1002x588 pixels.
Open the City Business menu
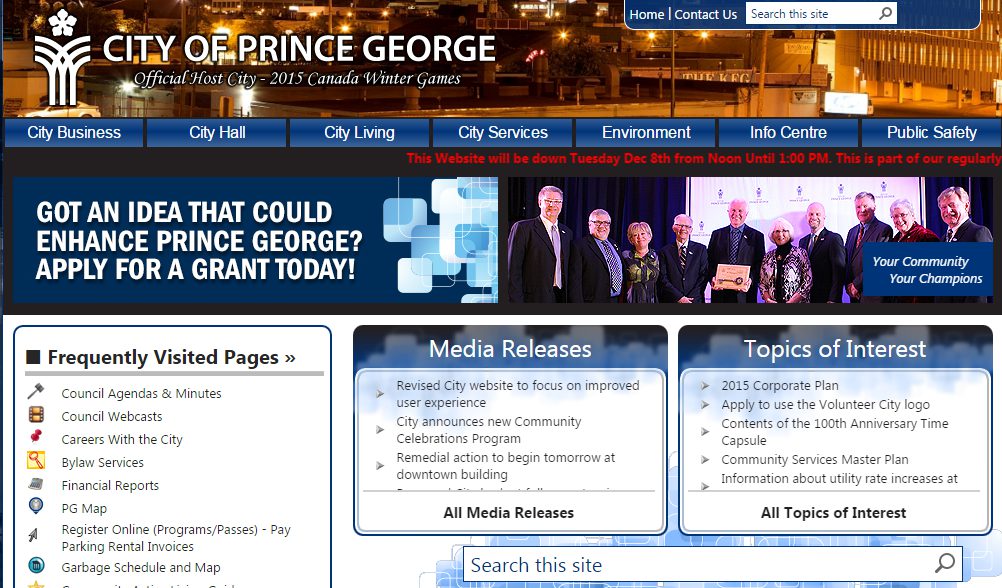pos(73,133)
